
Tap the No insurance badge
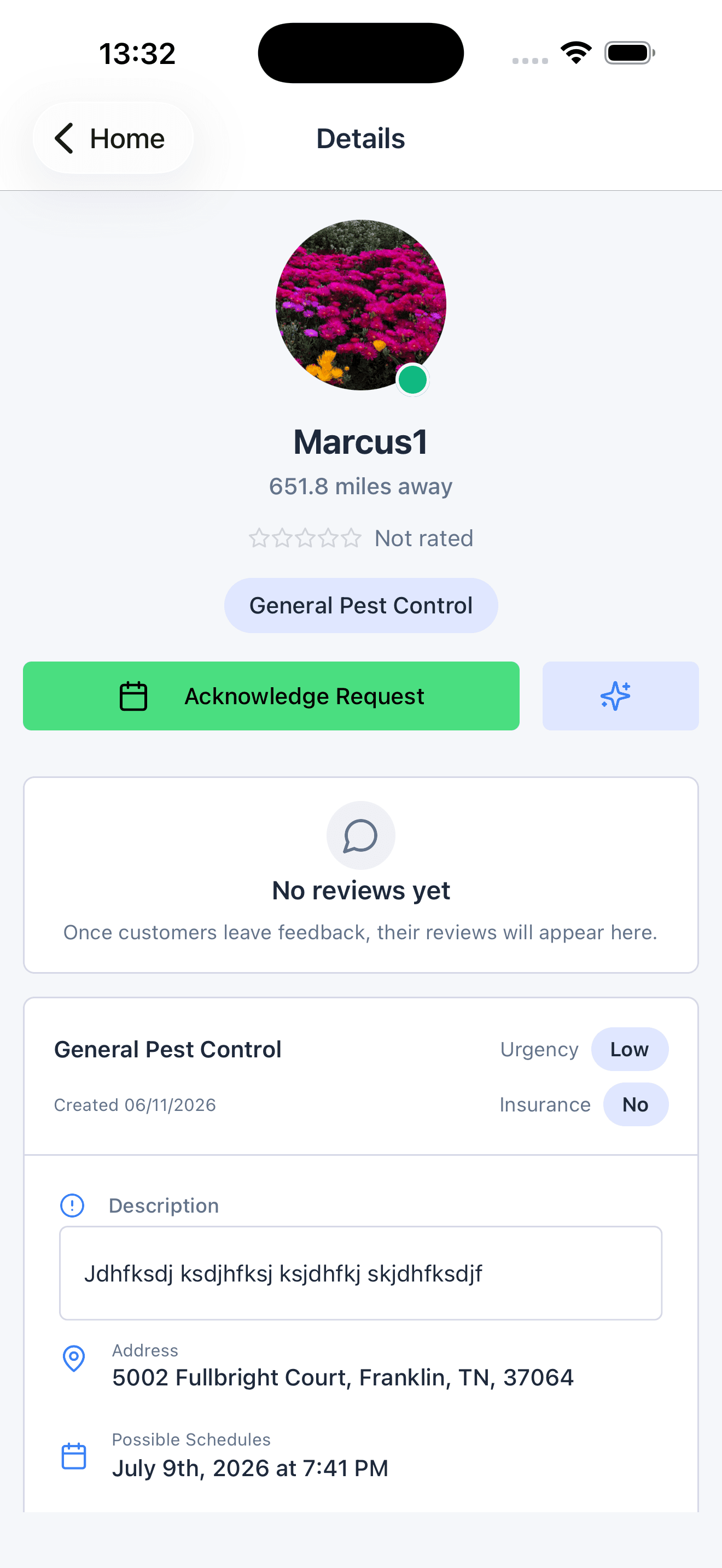636,1104
